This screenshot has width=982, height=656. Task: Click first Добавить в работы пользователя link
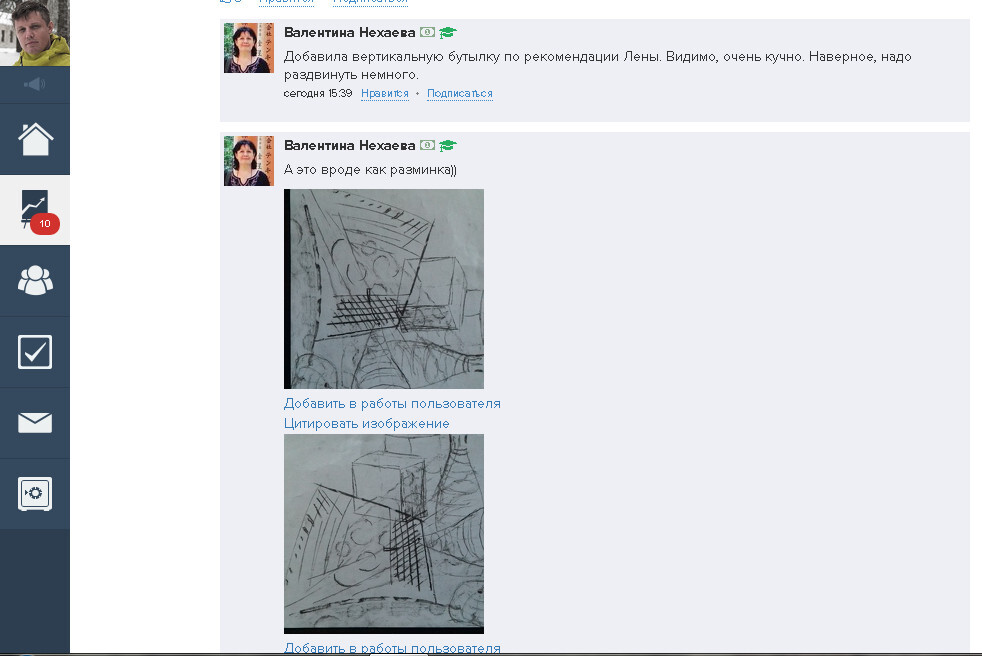pyautogui.click(x=392, y=403)
